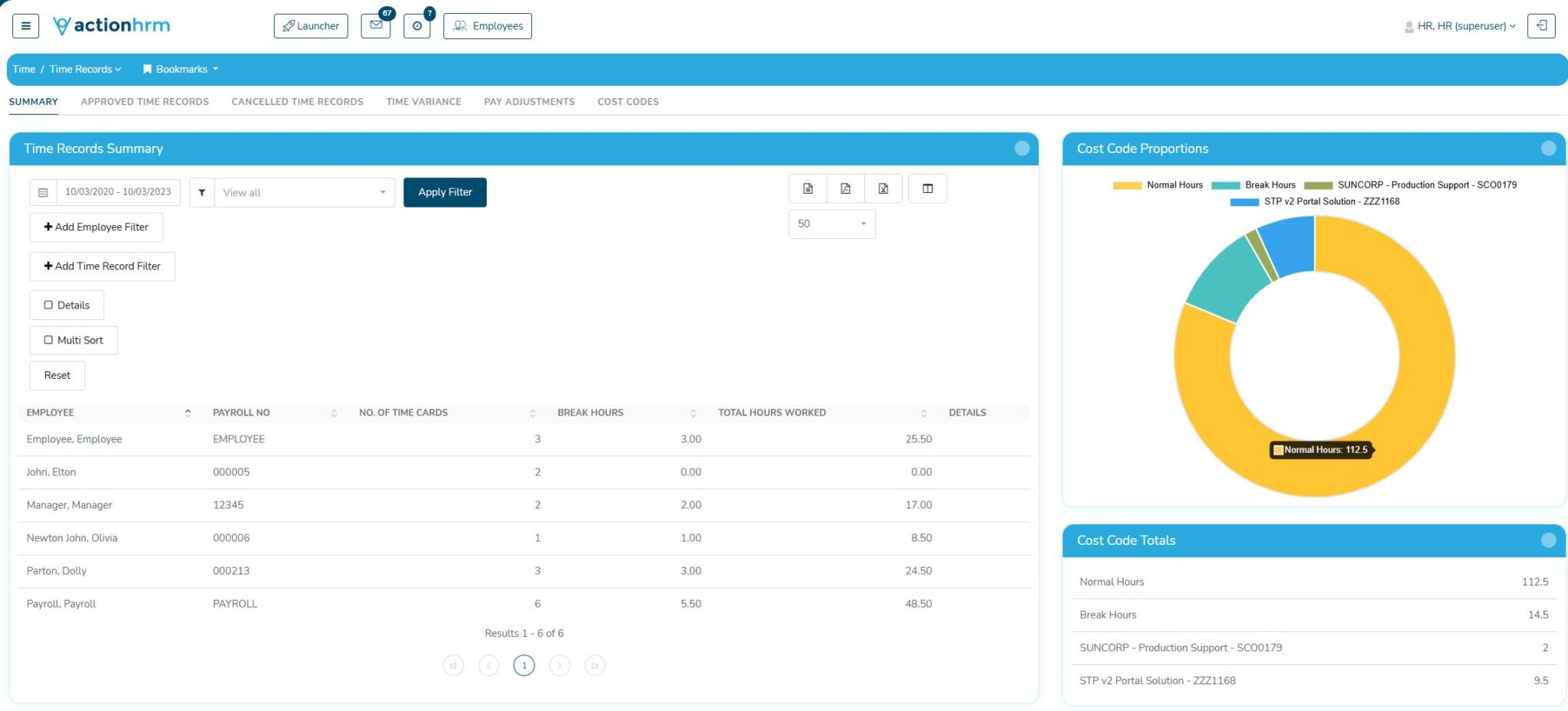Export table as Excel spreadsheet

click(x=883, y=189)
